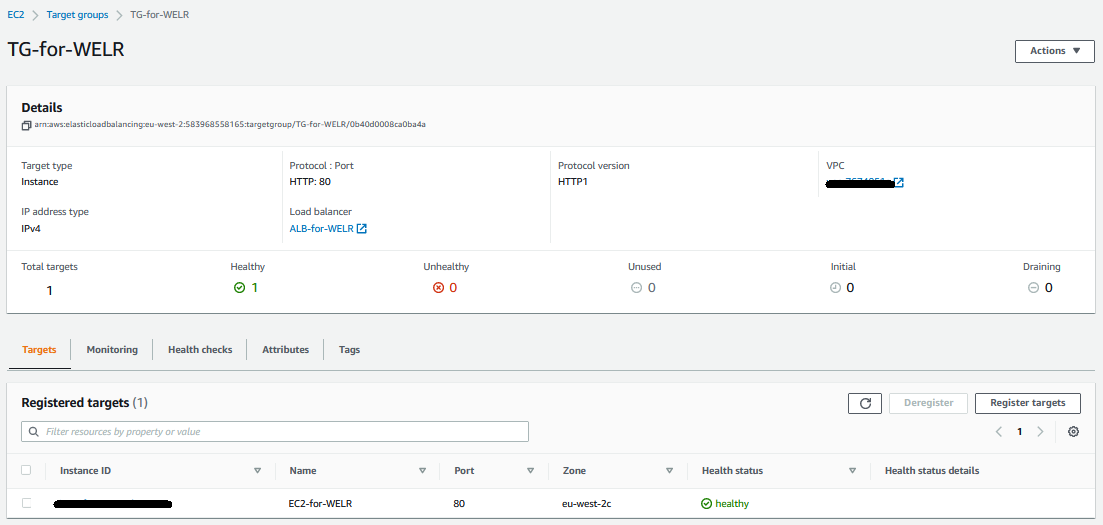Open the Actions dropdown menu
Viewport: 1103px width, 525px height.
click(x=1054, y=51)
